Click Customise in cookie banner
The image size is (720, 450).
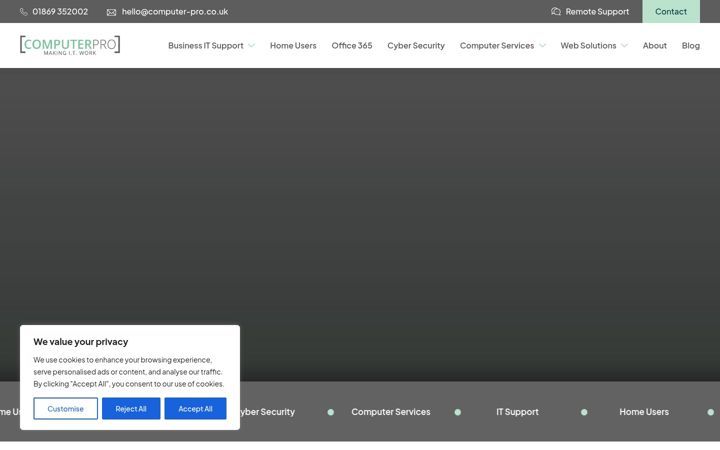tap(66, 408)
